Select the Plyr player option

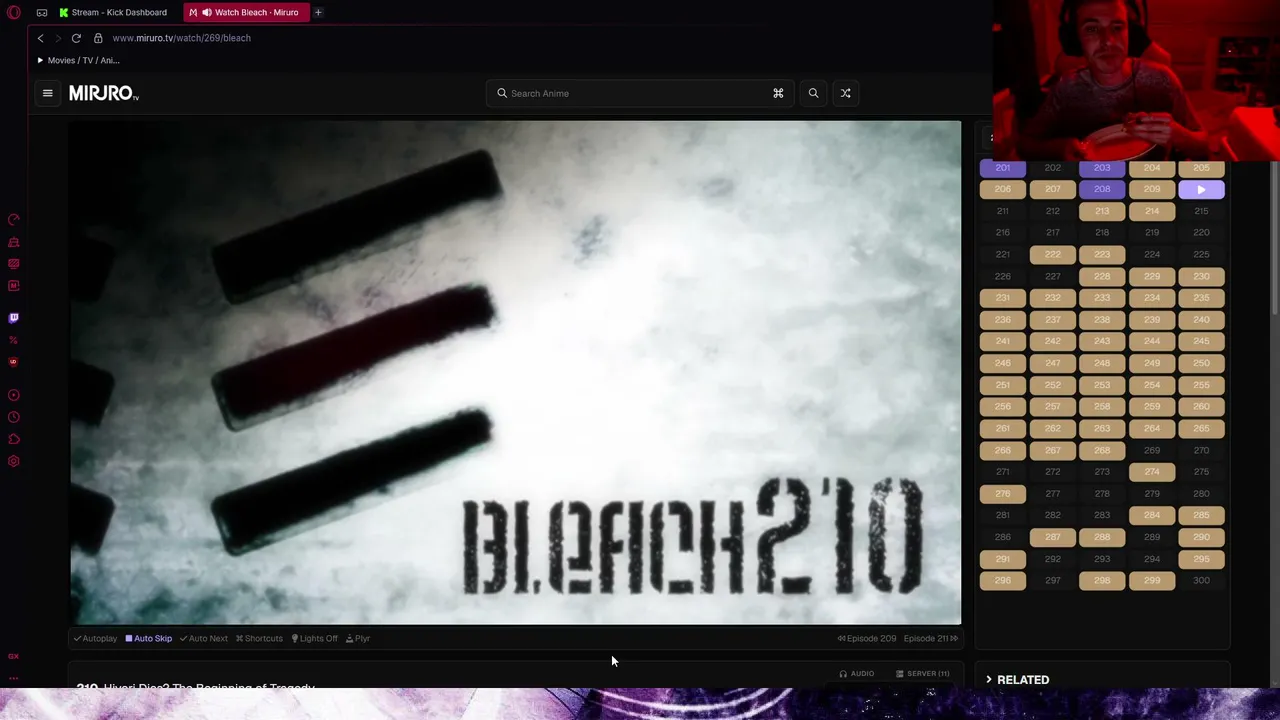358,638
